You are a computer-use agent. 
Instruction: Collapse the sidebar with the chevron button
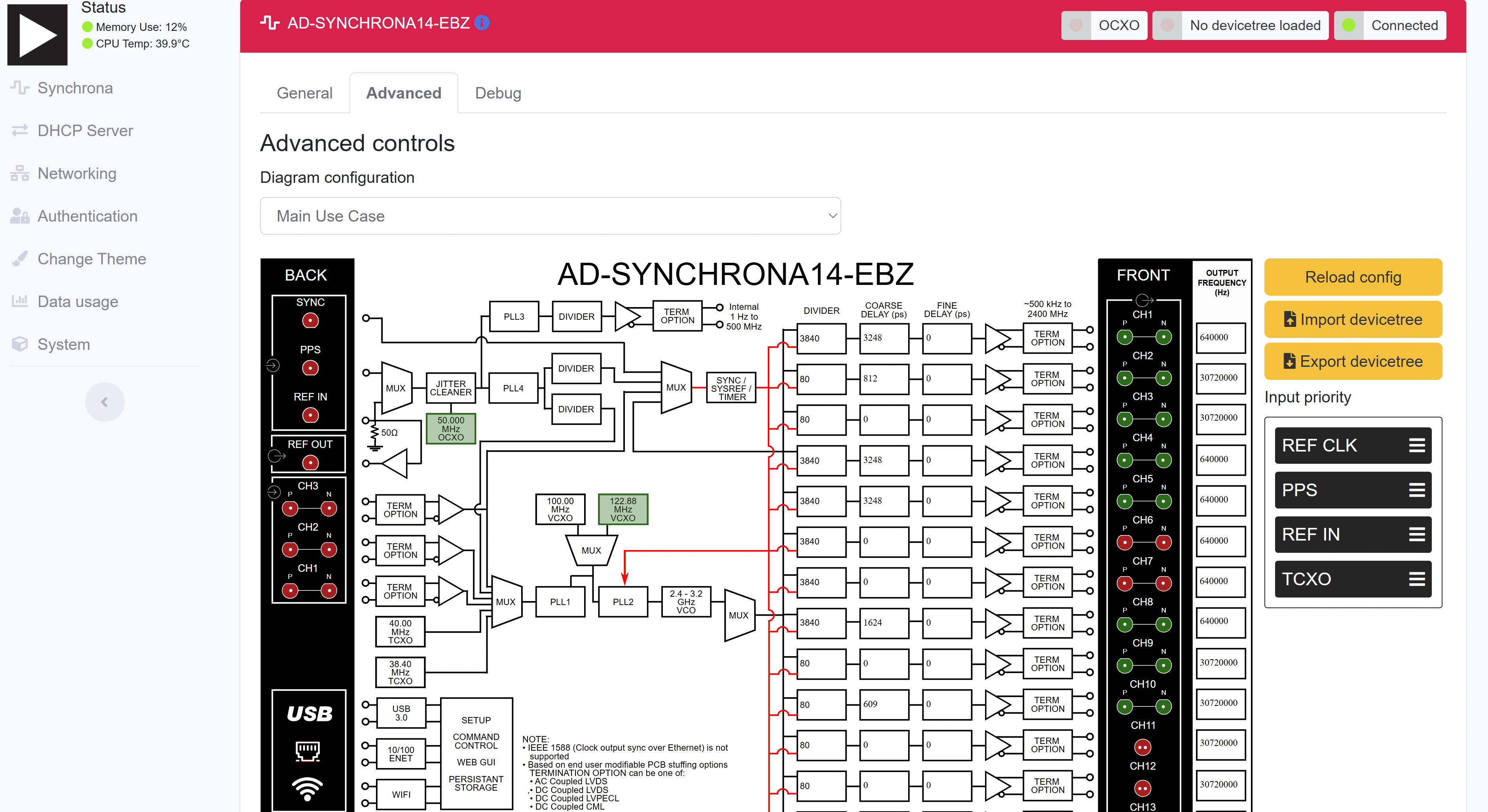pyautogui.click(x=104, y=402)
